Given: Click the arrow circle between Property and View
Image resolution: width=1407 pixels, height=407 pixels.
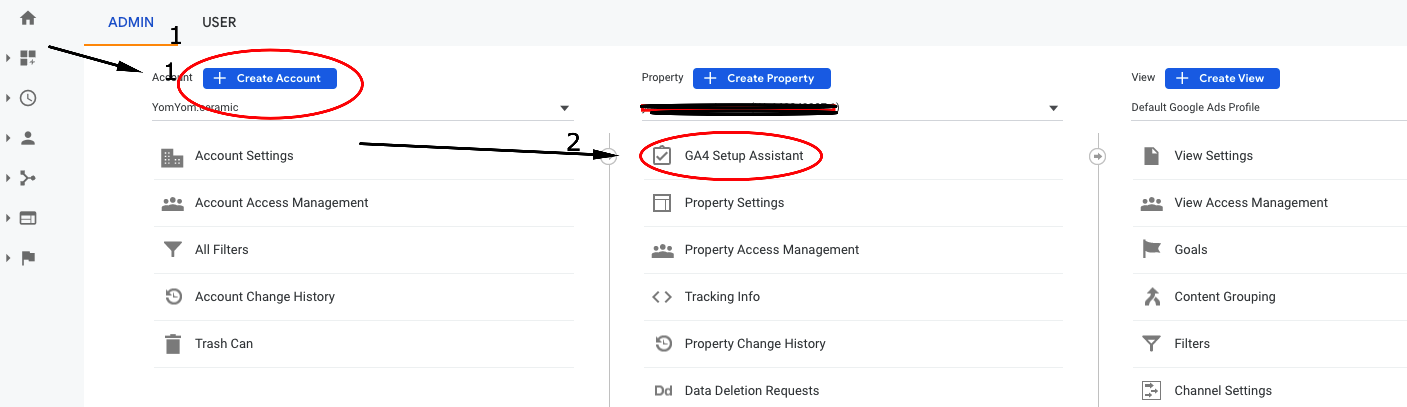Looking at the screenshot, I should click(x=1097, y=156).
